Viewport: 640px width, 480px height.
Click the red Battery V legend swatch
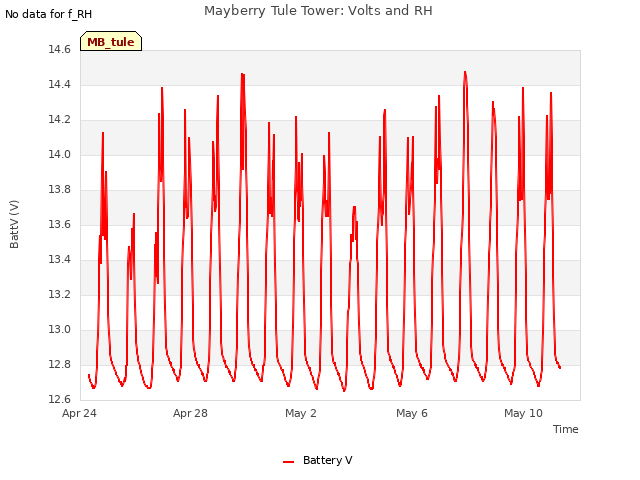(x=289, y=462)
